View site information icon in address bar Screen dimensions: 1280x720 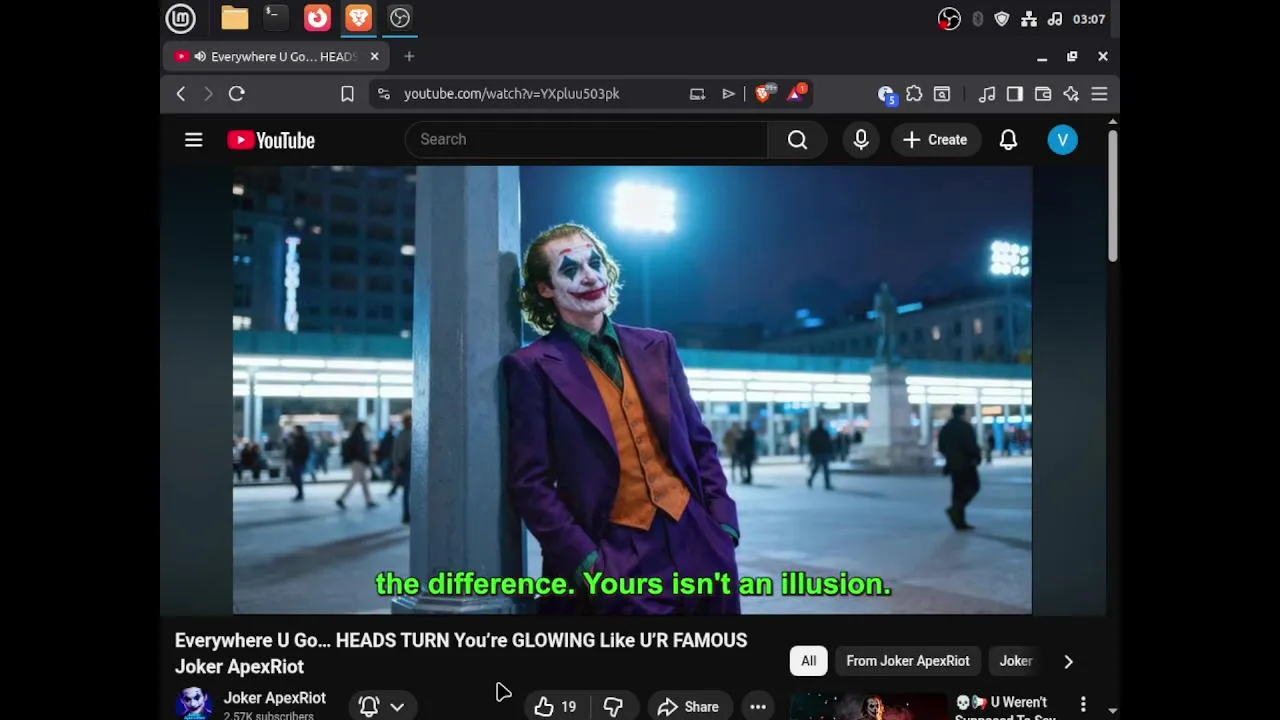point(383,93)
